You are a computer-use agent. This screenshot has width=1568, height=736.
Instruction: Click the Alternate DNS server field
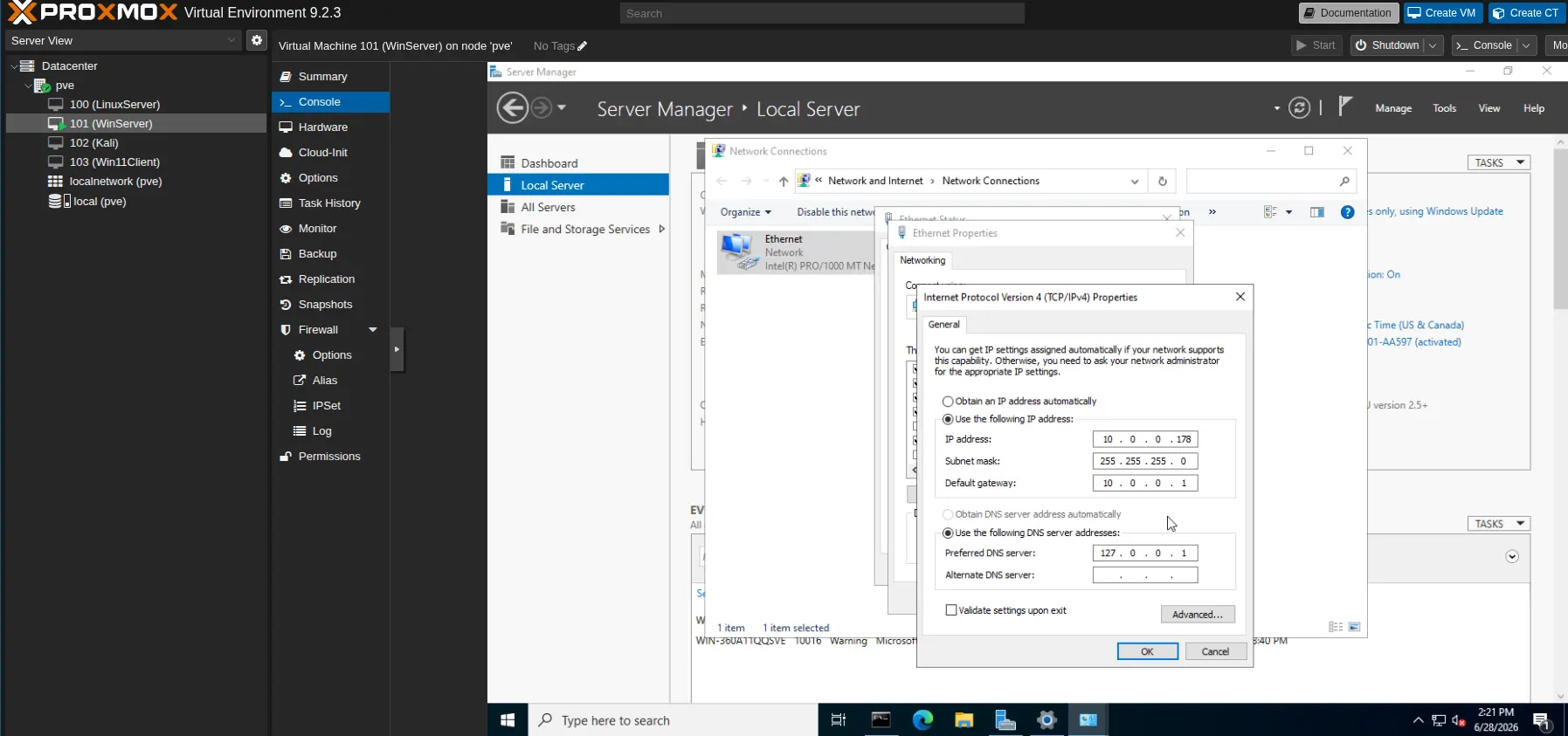click(1145, 575)
